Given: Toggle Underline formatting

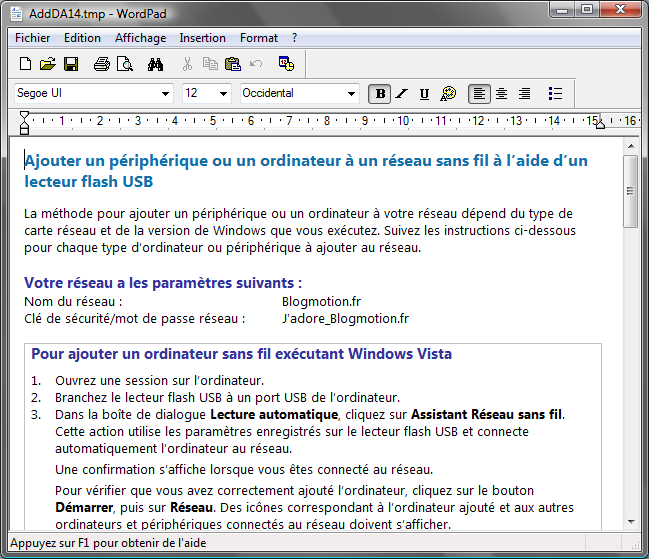Looking at the screenshot, I should point(424,94).
